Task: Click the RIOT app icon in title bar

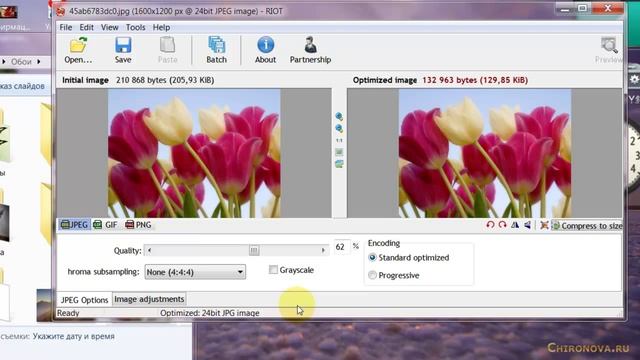Action: (x=61, y=11)
